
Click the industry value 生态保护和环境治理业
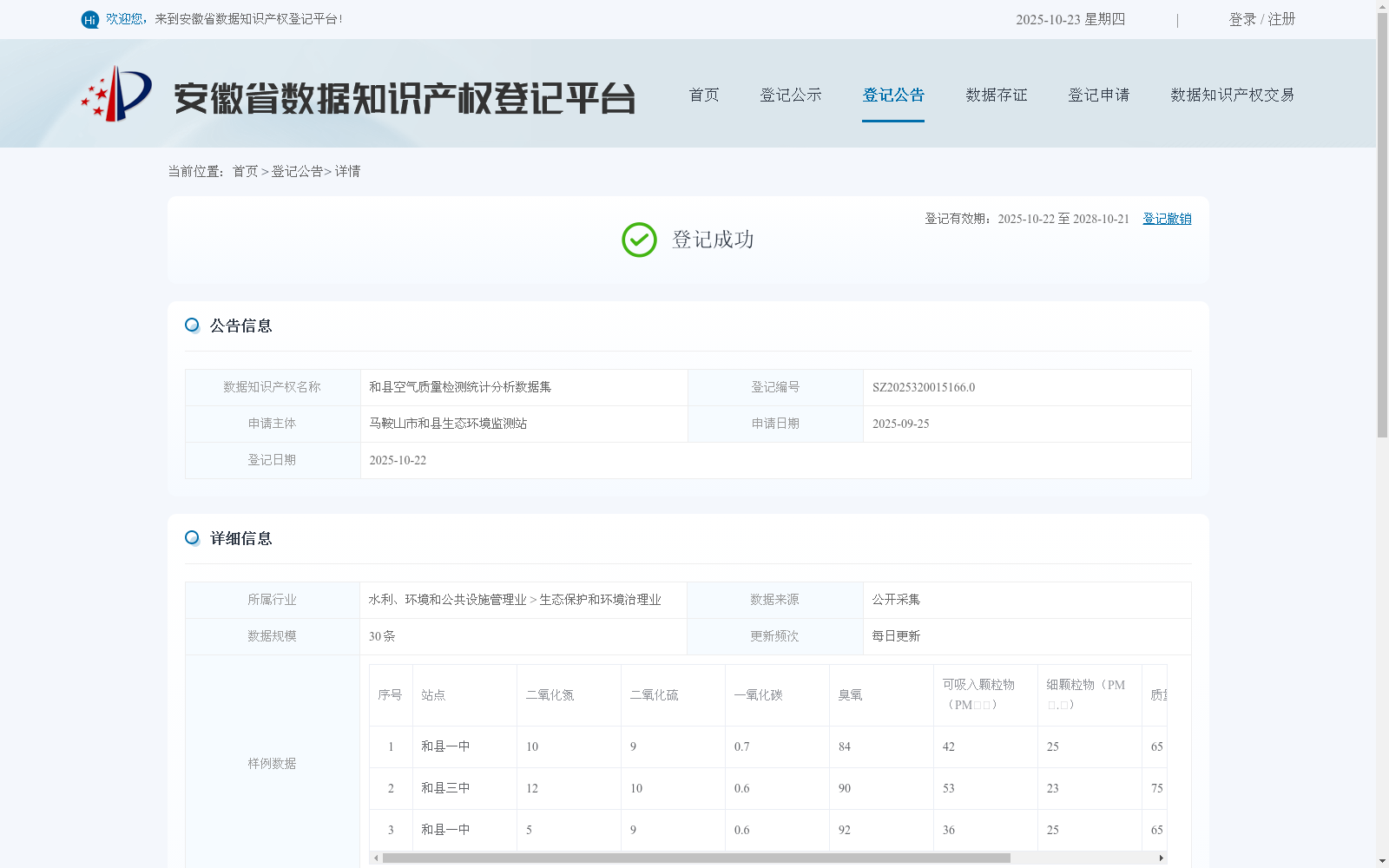600,600
